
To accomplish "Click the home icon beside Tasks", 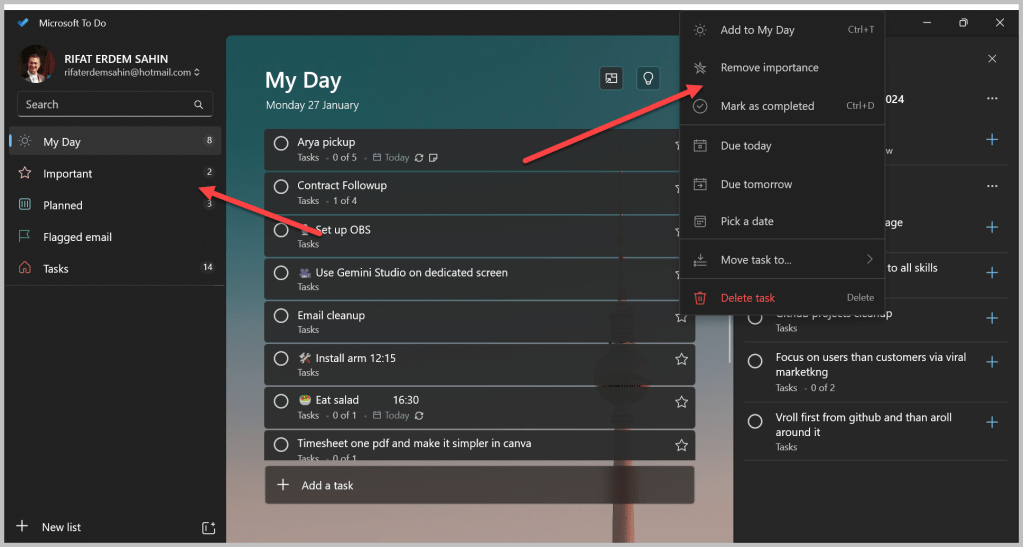I will click(x=25, y=268).
